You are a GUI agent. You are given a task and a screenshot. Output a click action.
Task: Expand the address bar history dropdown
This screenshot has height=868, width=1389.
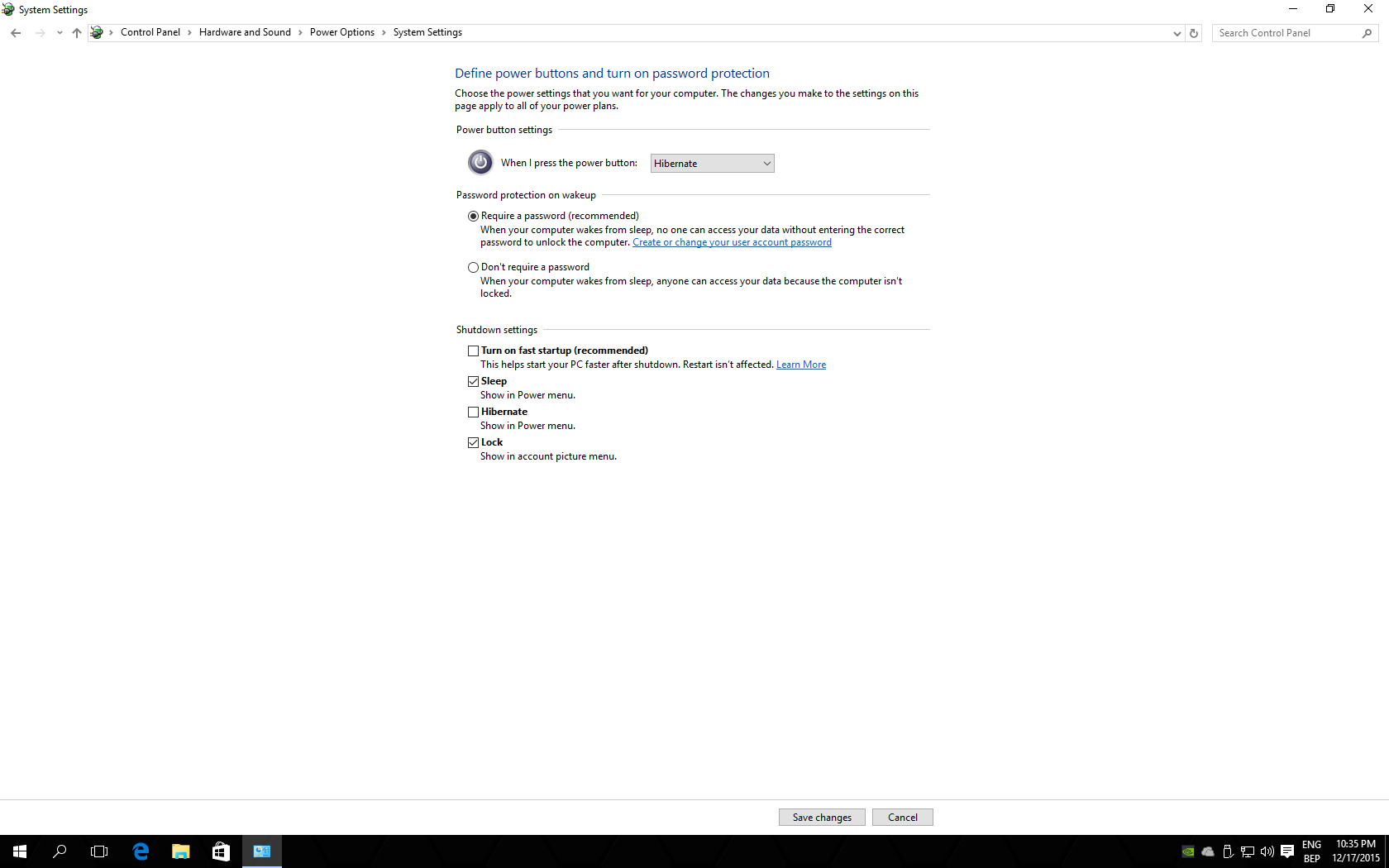1177,33
